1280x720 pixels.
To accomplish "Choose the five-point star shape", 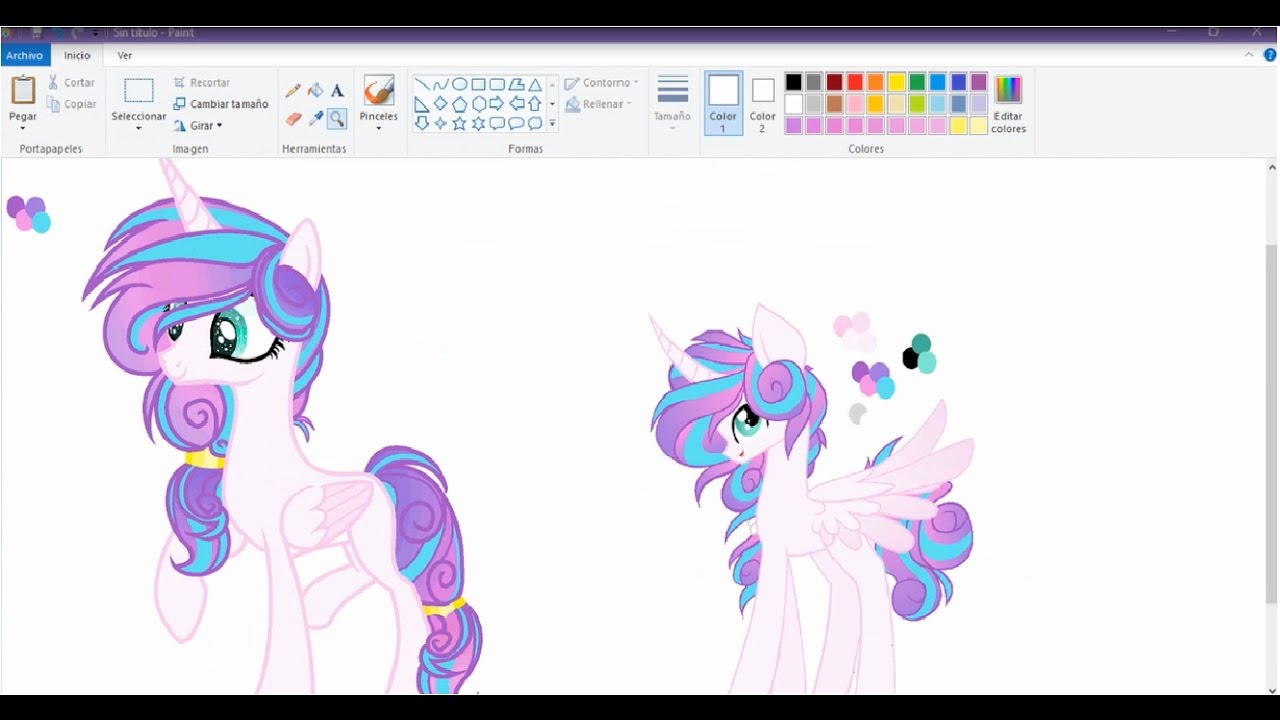I will [460, 123].
